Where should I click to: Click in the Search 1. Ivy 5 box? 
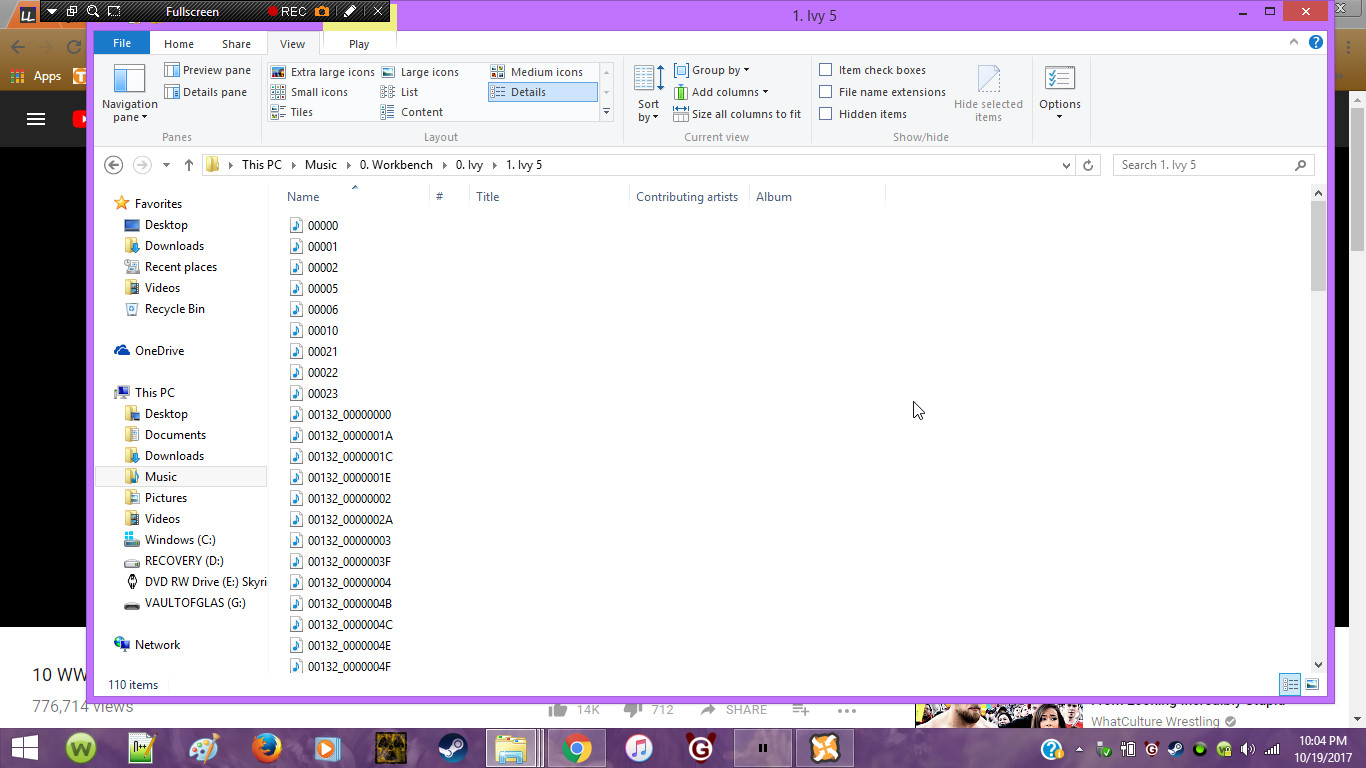click(x=1213, y=165)
